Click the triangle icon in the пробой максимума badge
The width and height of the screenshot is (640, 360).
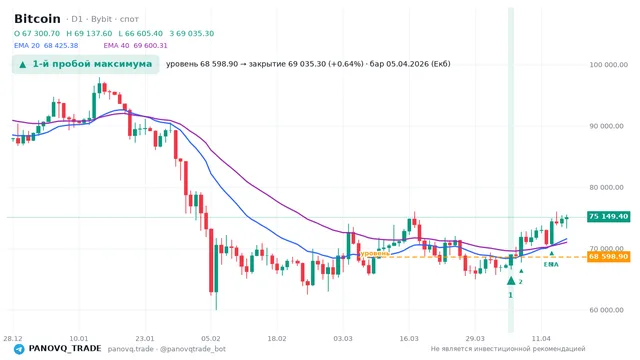(23, 64)
